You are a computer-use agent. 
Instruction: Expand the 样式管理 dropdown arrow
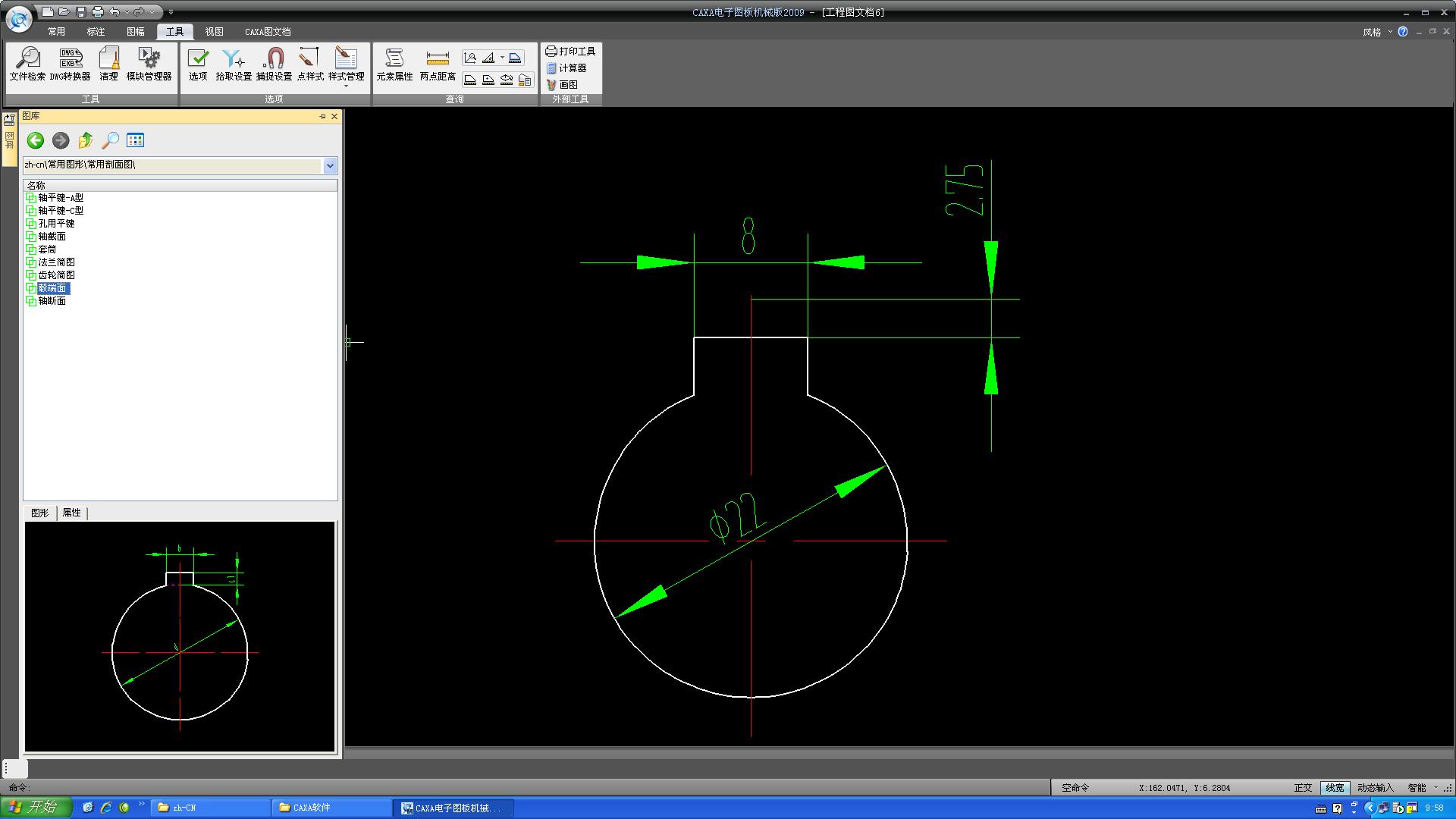346,86
